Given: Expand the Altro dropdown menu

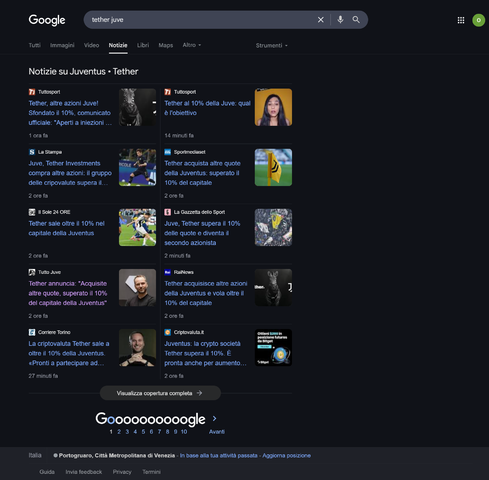Looking at the screenshot, I should [x=192, y=45].
